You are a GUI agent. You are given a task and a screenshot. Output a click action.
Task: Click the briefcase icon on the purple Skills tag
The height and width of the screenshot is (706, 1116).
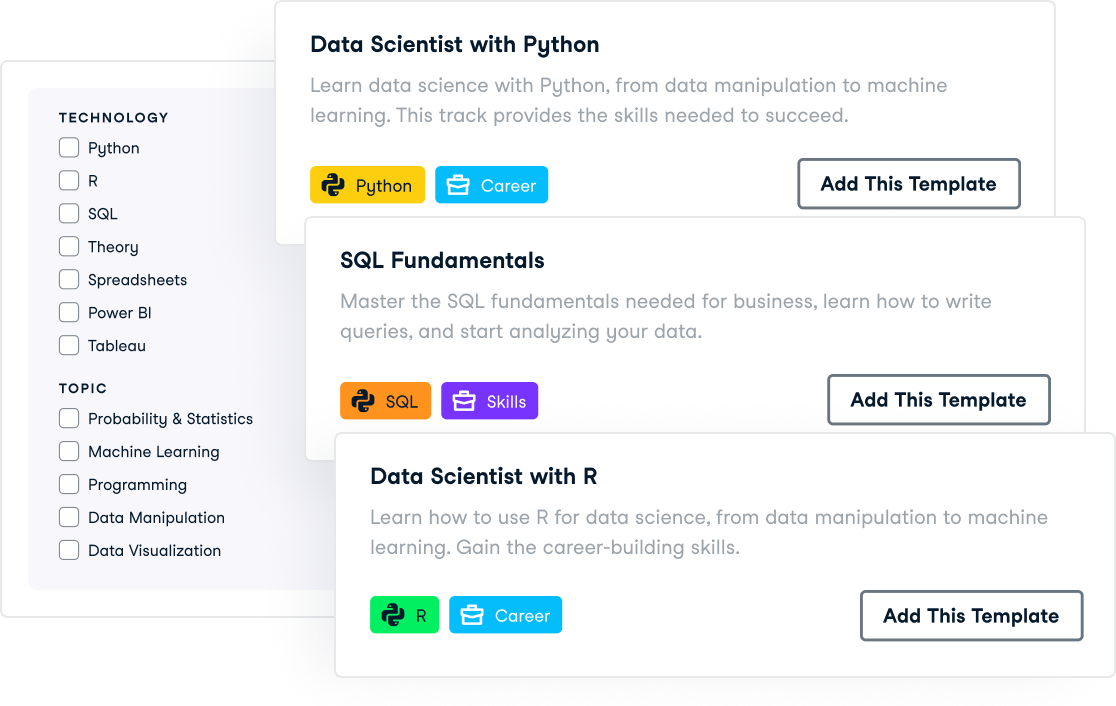click(x=461, y=400)
